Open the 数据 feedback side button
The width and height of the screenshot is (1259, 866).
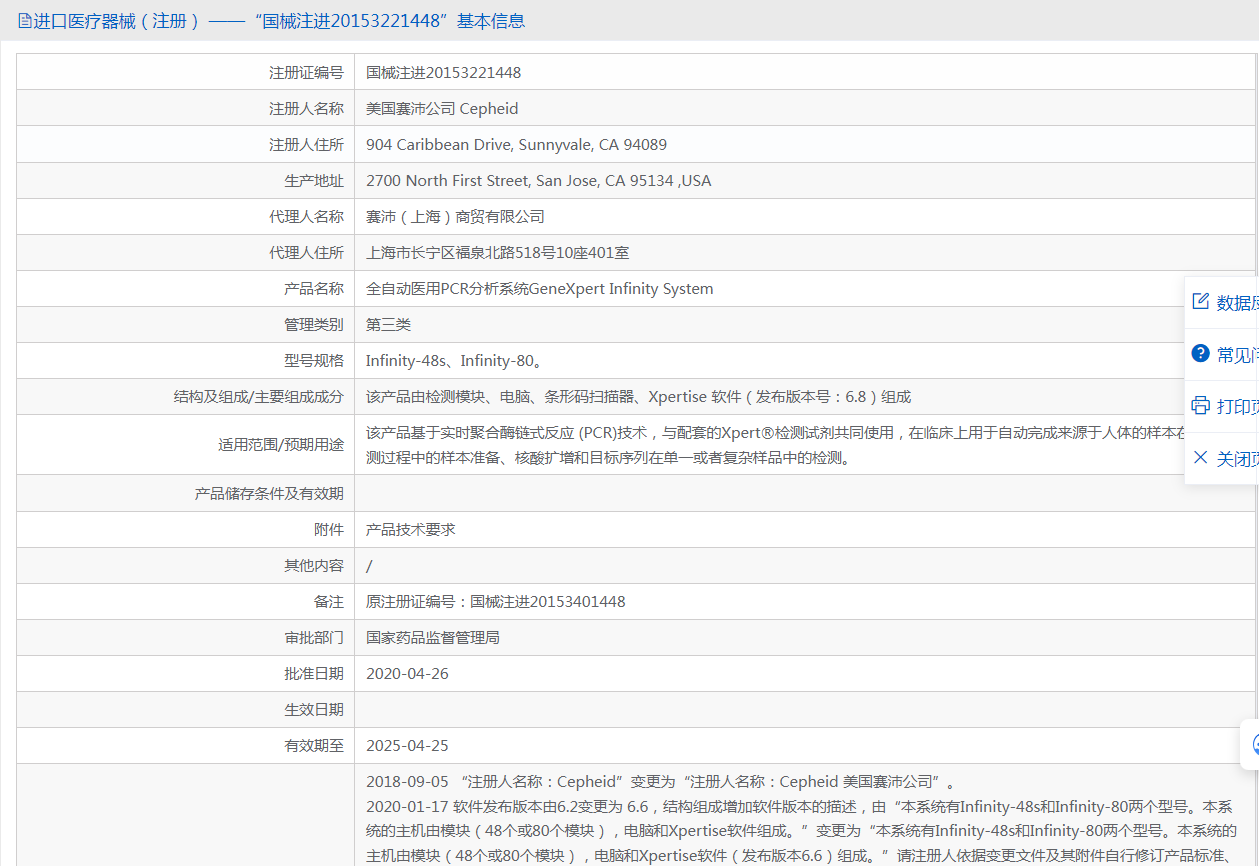(x=1222, y=303)
